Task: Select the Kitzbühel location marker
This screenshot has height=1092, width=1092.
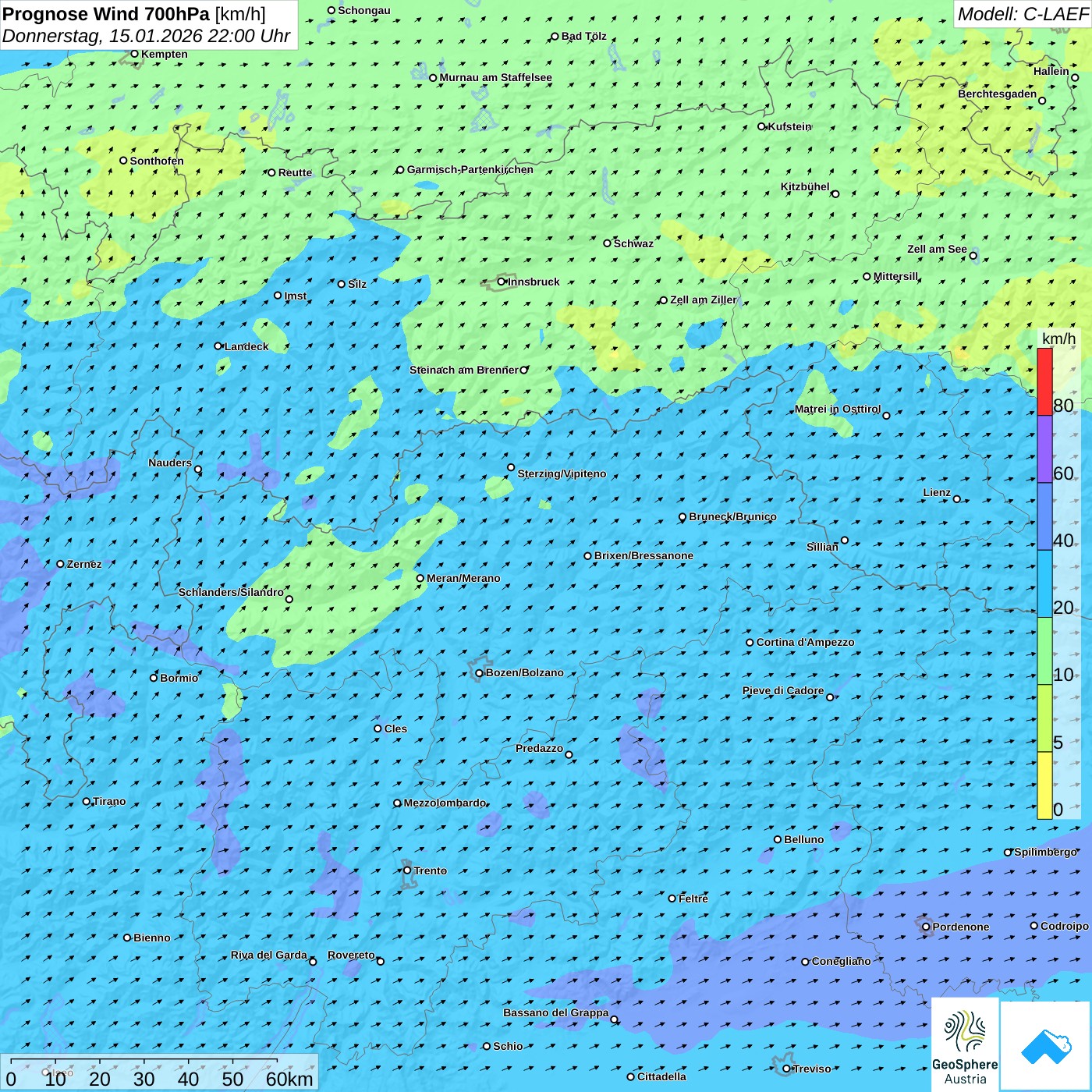Action: click(x=835, y=194)
